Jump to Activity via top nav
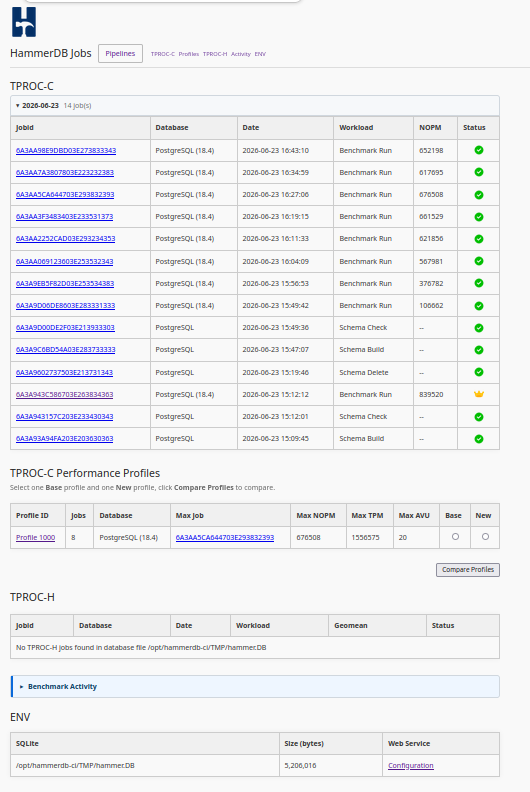The image size is (530, 792). [x=240, y=54]
